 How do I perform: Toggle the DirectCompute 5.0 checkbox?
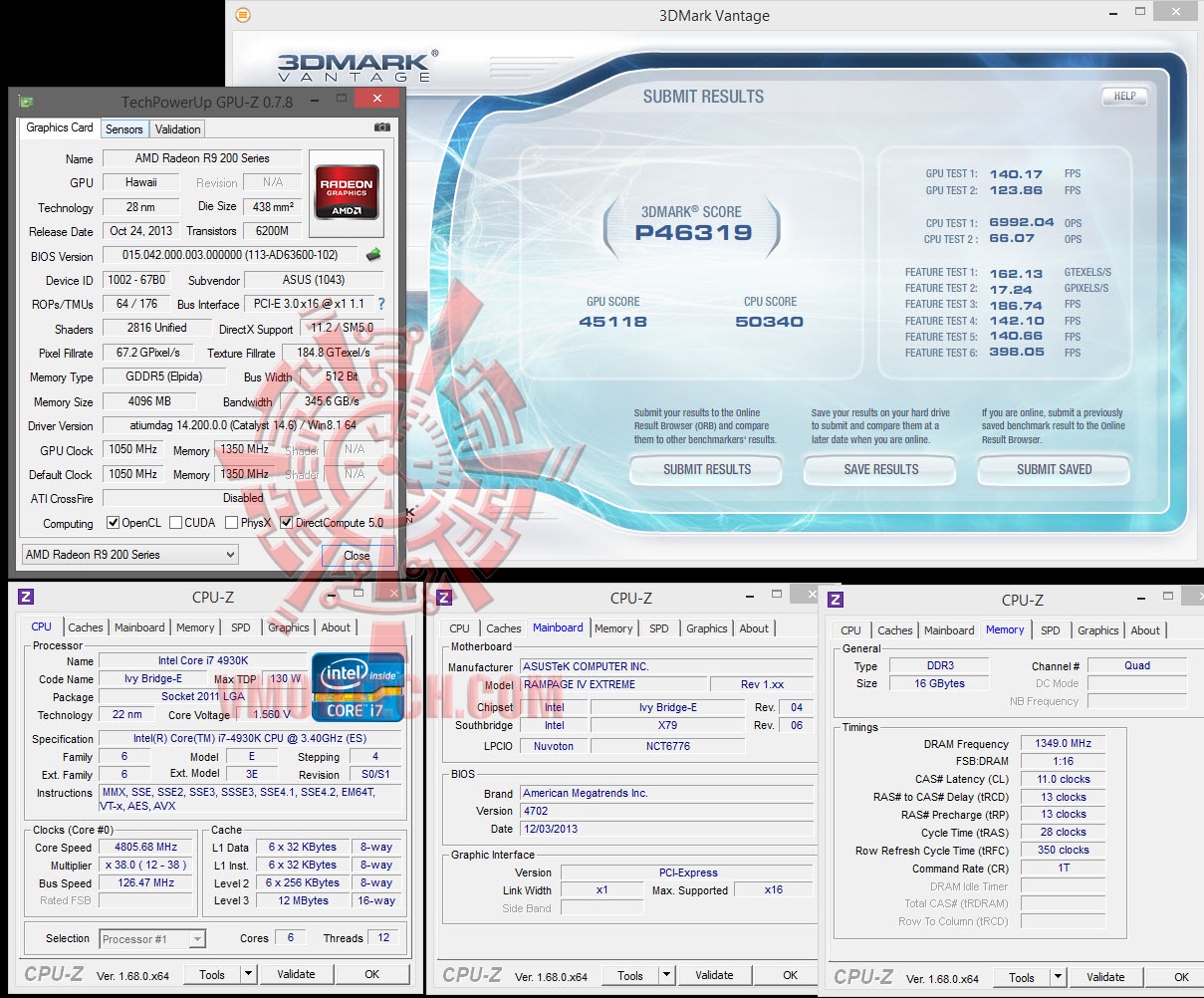(x=287, y=522)
